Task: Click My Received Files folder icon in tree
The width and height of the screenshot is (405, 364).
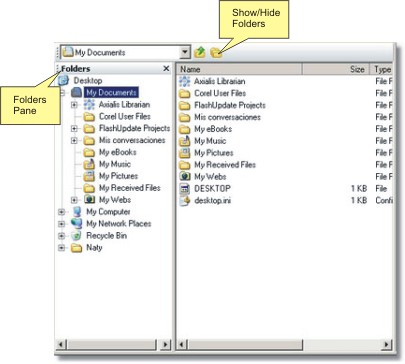Action: (x=89, y=188)
